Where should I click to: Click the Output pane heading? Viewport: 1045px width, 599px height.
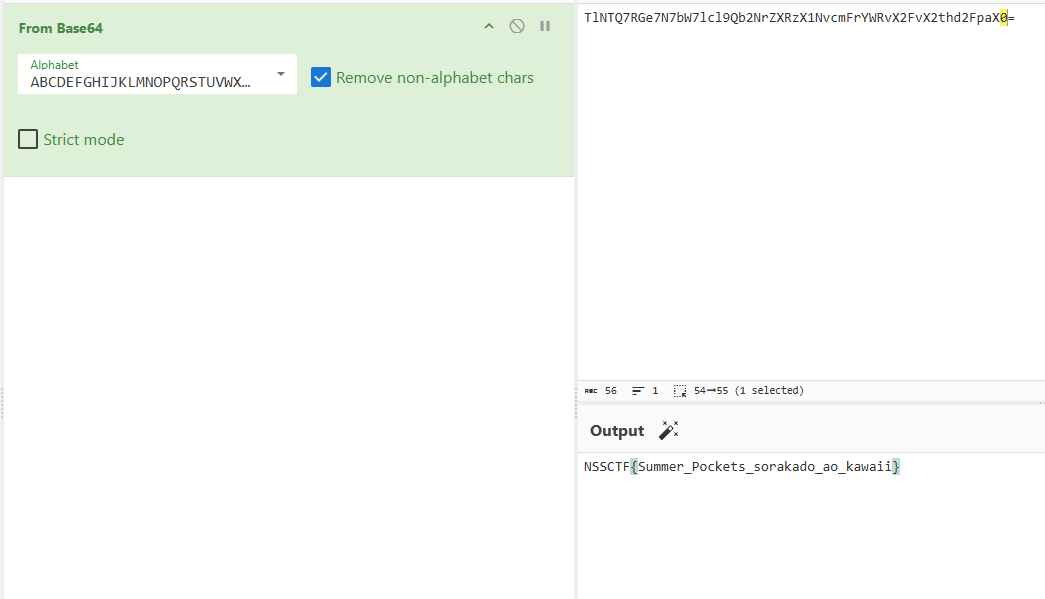(617, 431)
